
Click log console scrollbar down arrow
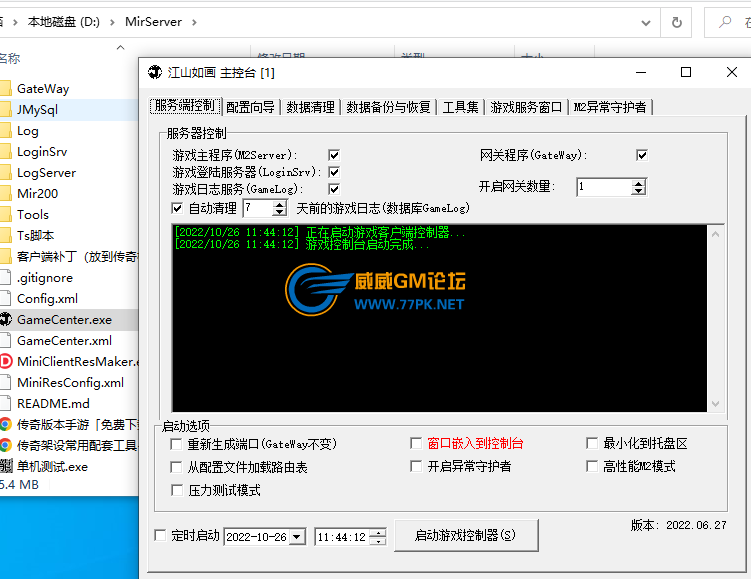[716, 404]
